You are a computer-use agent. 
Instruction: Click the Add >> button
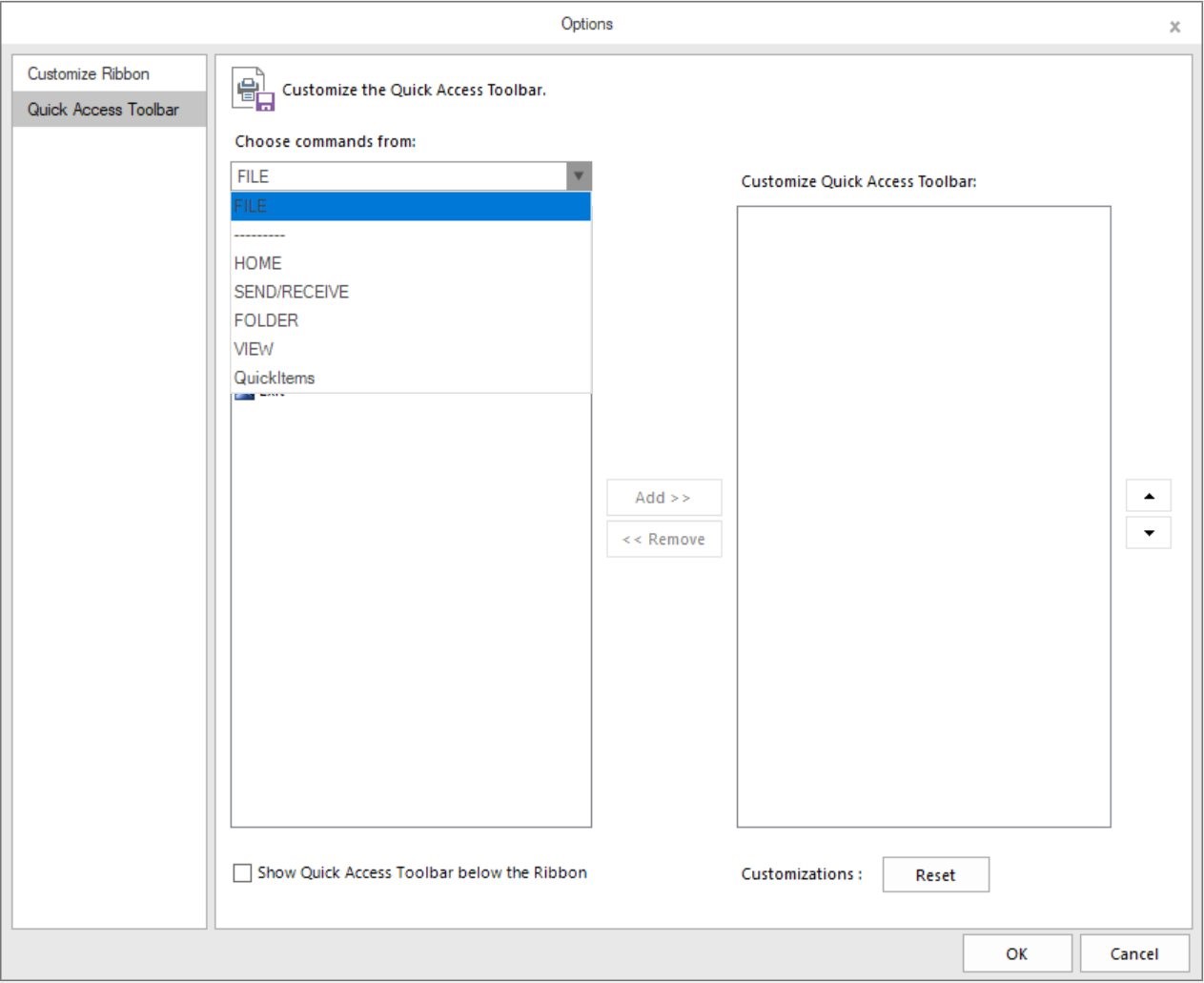tap(663, 497)
